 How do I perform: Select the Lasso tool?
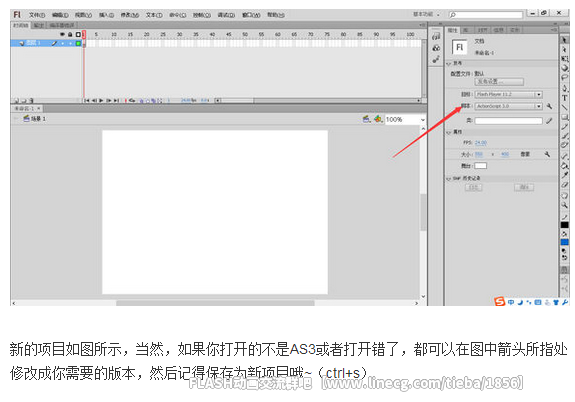[x=564, y=77]
